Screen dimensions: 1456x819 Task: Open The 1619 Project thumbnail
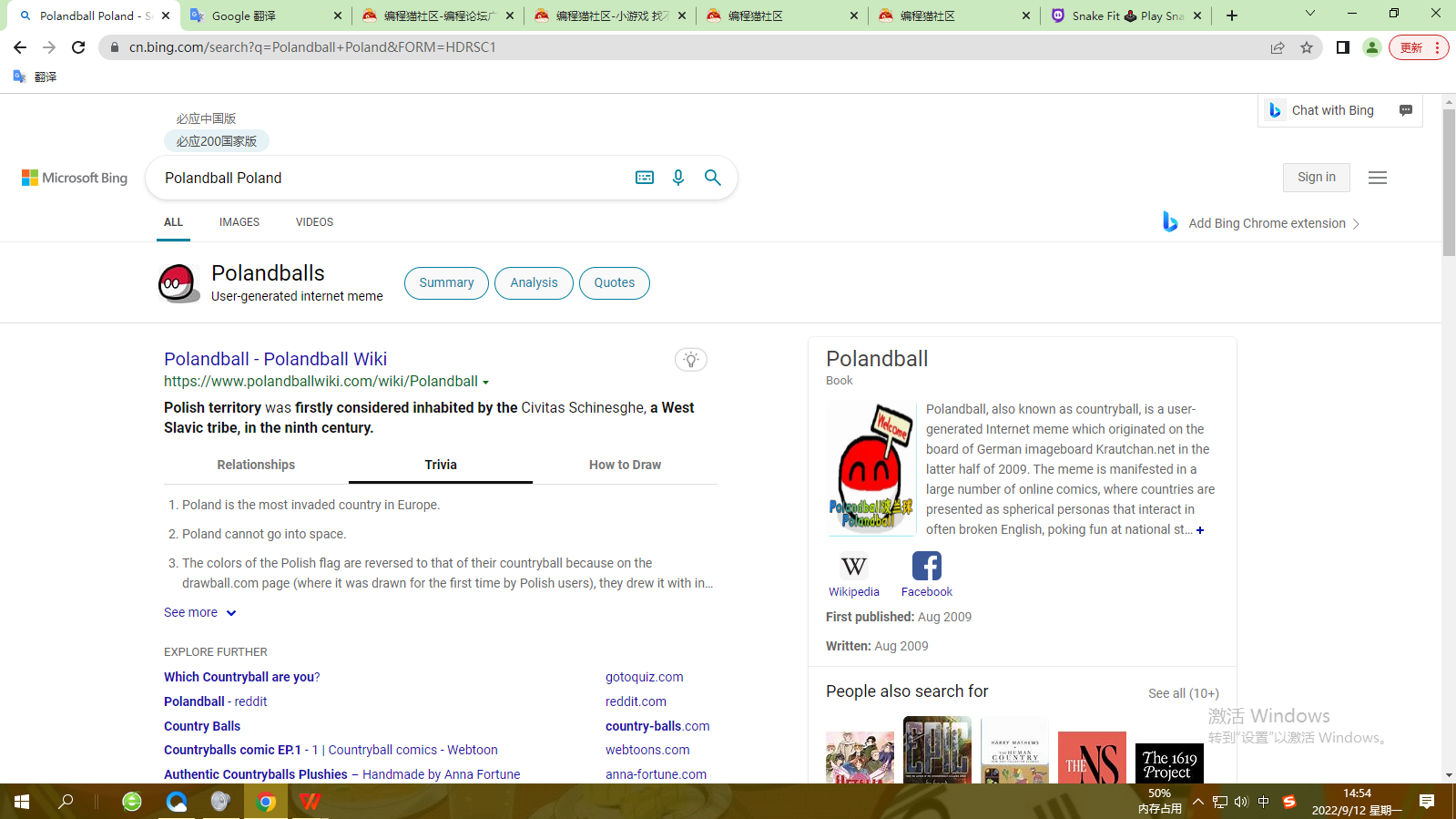click(x=1169, y=763)
